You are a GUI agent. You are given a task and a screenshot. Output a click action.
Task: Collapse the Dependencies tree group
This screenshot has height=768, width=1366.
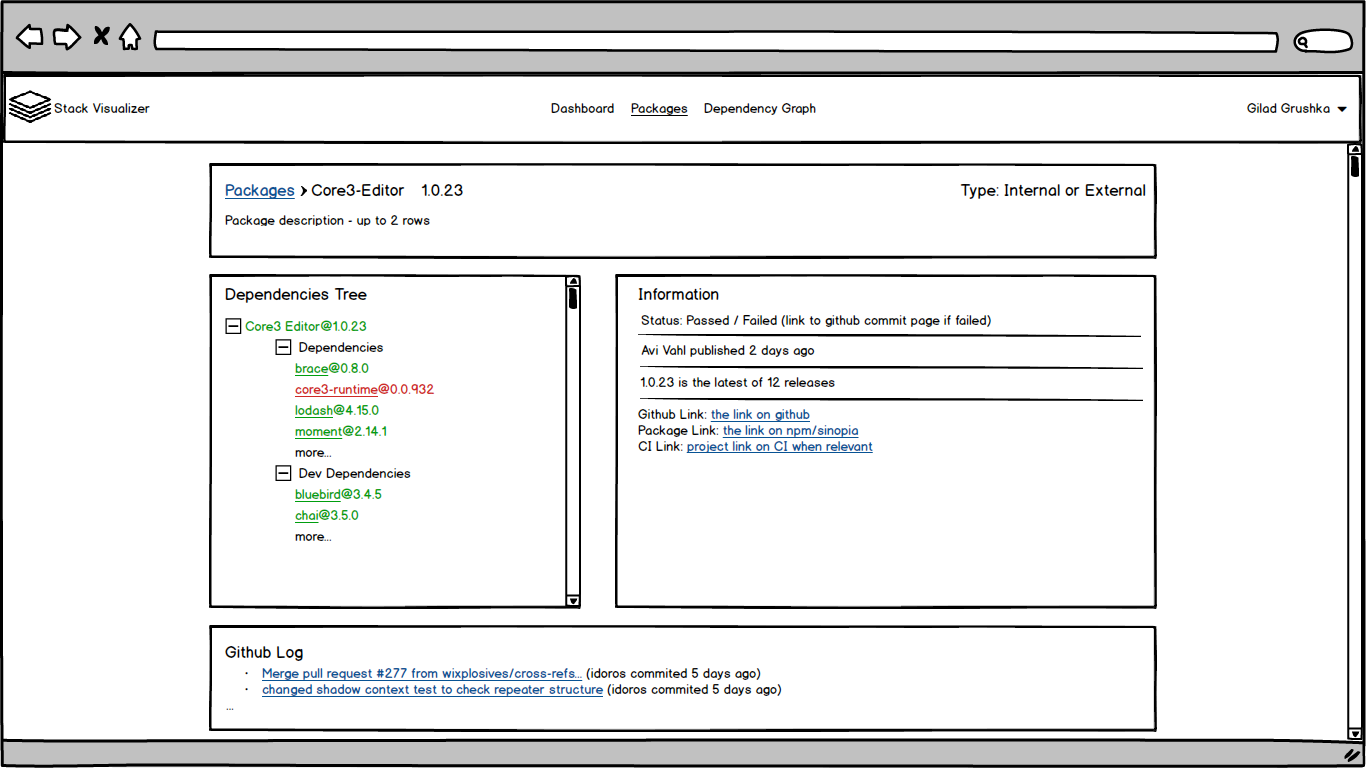tap(283, 347)
